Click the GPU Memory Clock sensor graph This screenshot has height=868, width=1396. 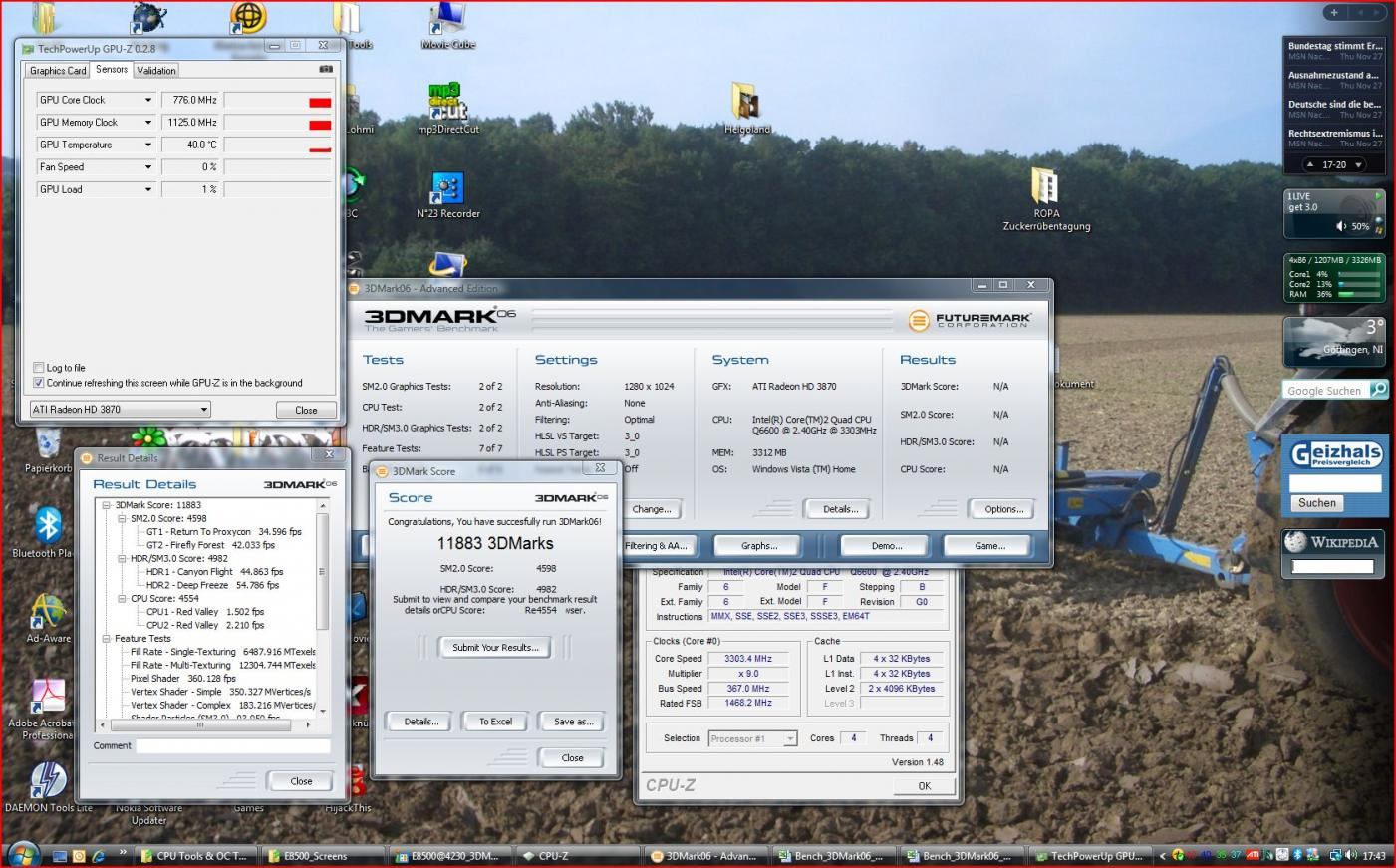[278, 123]
